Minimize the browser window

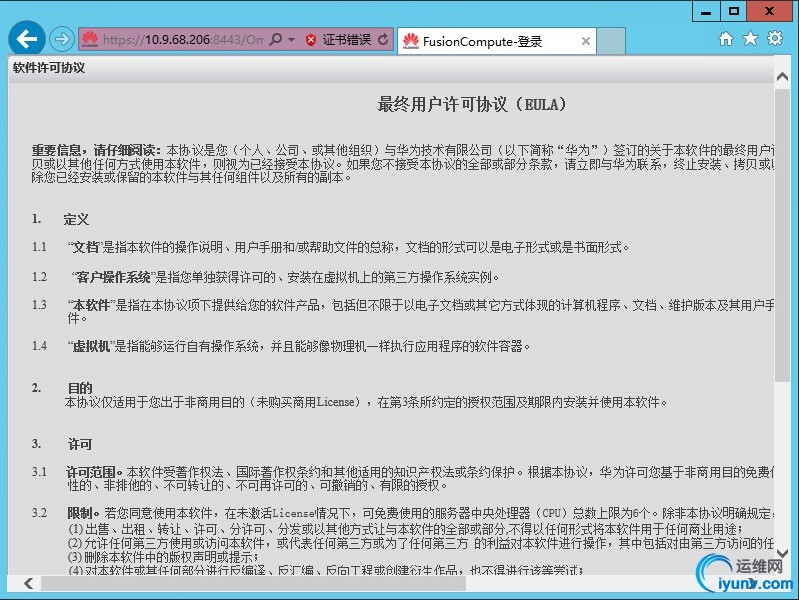point(706,11)
